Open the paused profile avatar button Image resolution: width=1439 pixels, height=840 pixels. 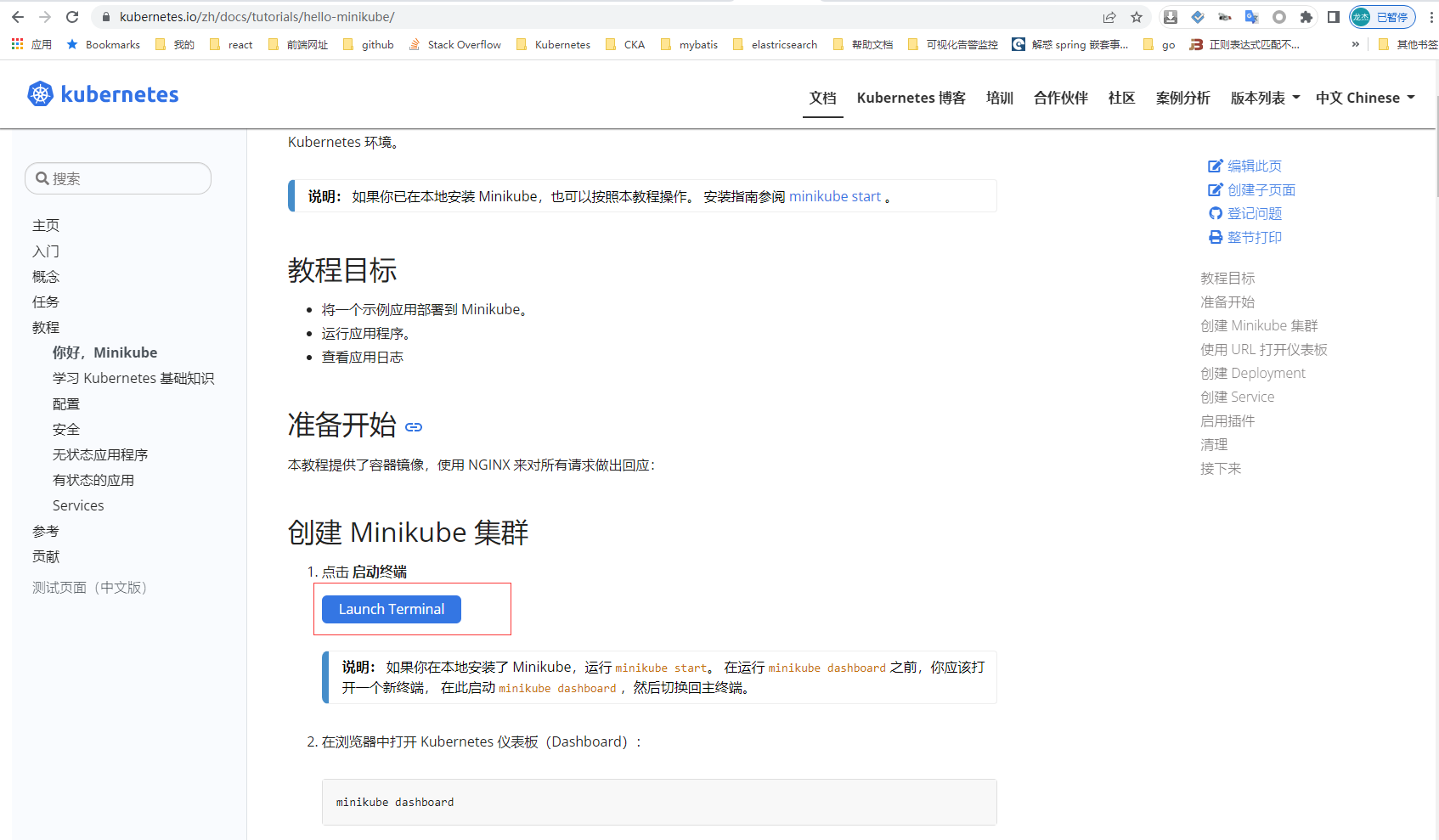pos(1382,17)
